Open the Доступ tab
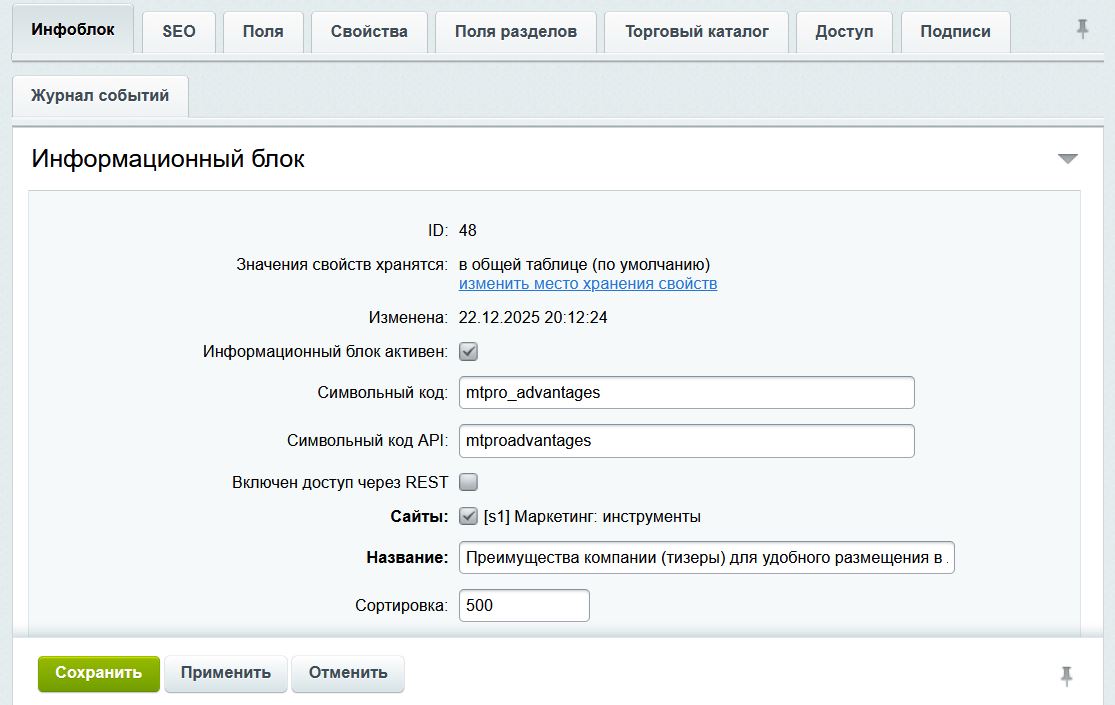 [844, 32]
